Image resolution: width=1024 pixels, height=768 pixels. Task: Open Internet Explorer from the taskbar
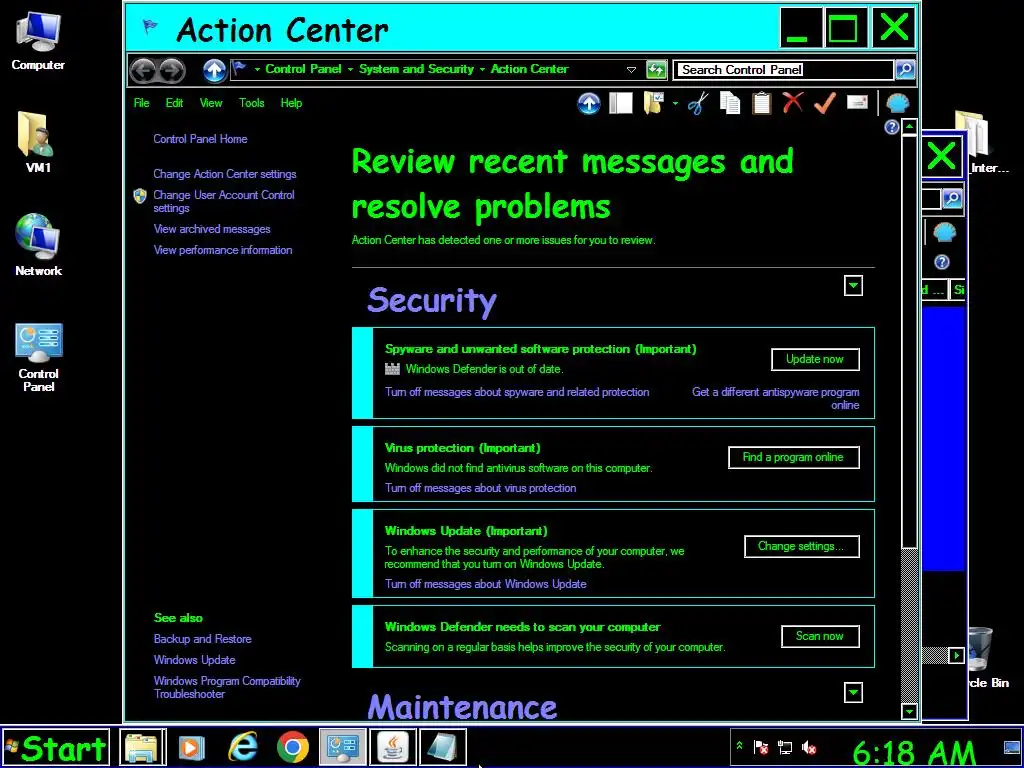tap(243, 748)
